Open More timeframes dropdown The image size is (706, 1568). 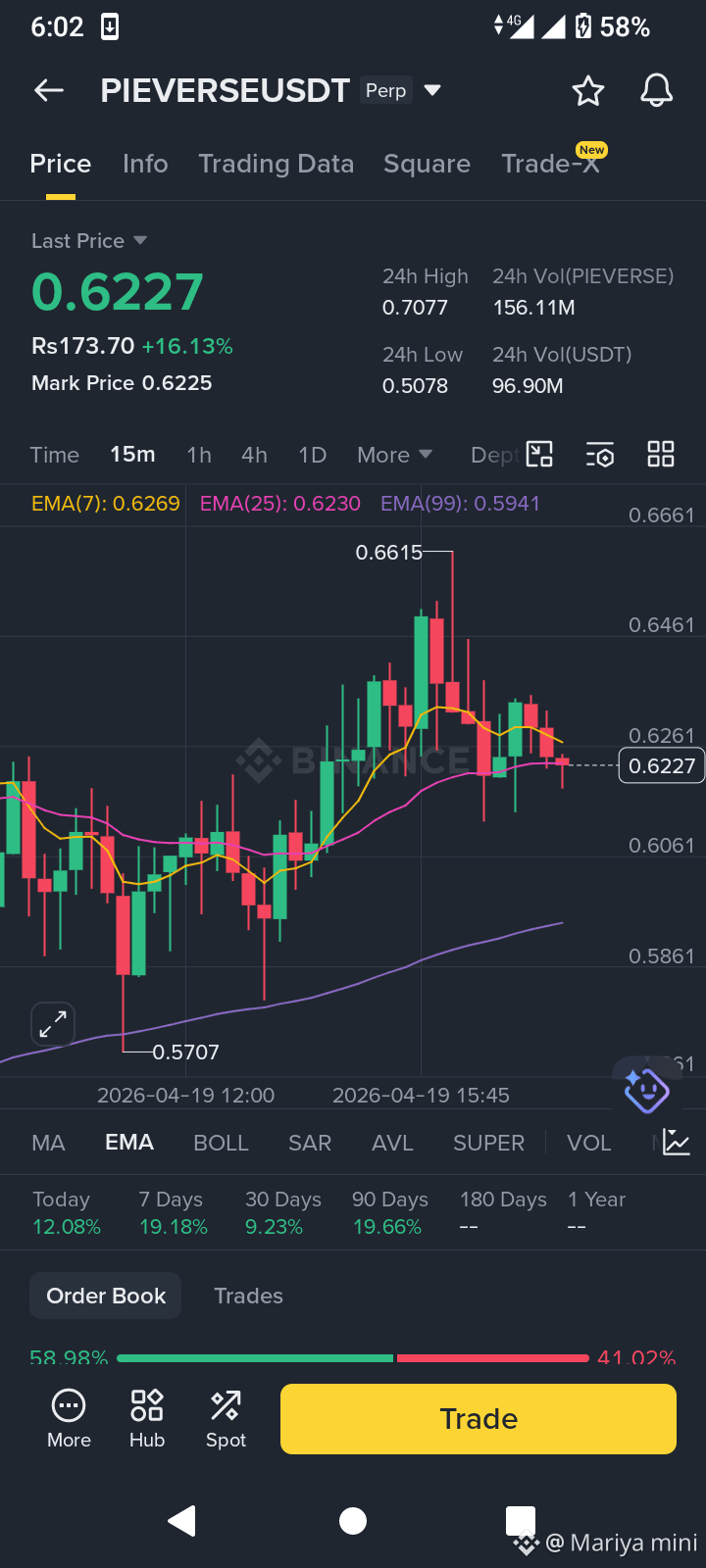[x=394, y=455]
